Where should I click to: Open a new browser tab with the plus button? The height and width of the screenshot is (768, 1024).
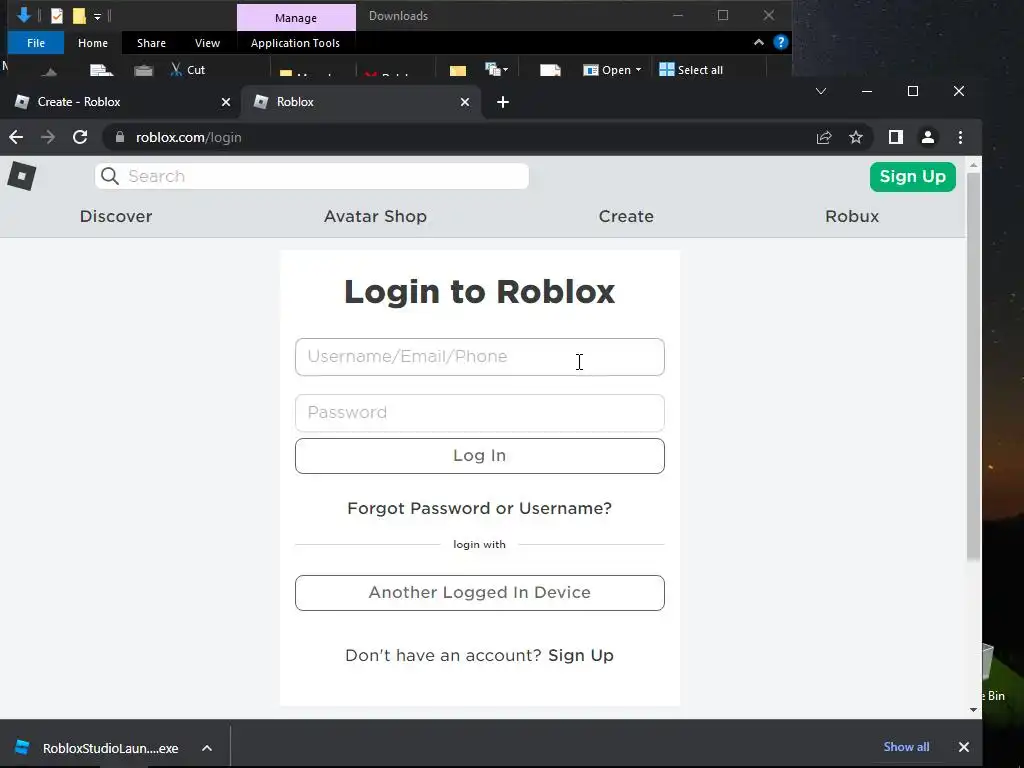(503, 102)
